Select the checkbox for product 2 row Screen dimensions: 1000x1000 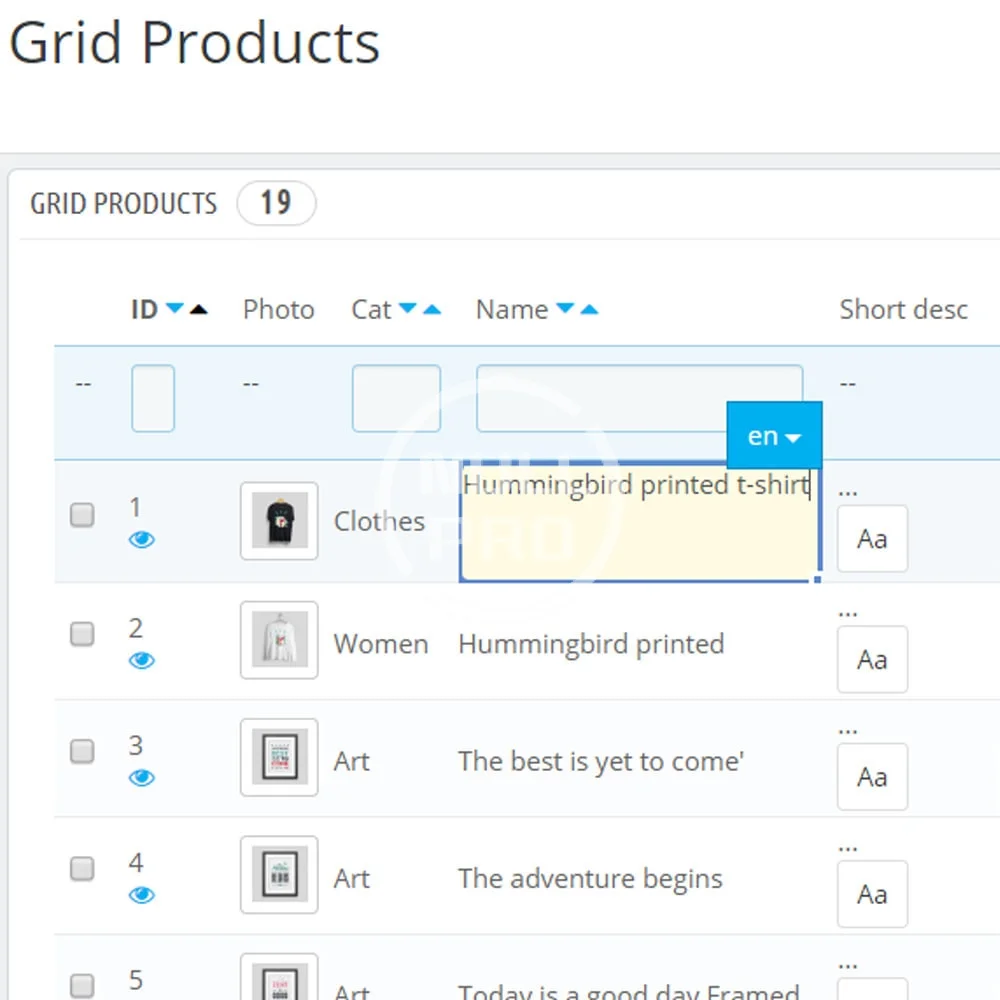[x=82, y=634]
